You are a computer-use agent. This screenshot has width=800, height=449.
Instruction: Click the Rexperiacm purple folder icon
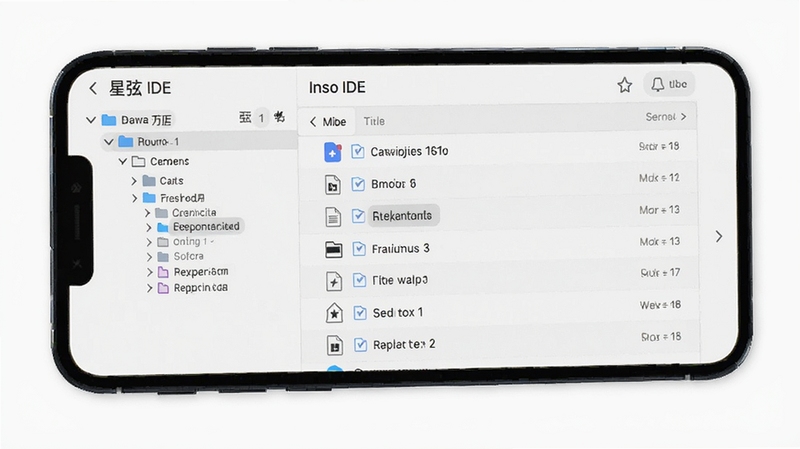[x=163, y=272]
